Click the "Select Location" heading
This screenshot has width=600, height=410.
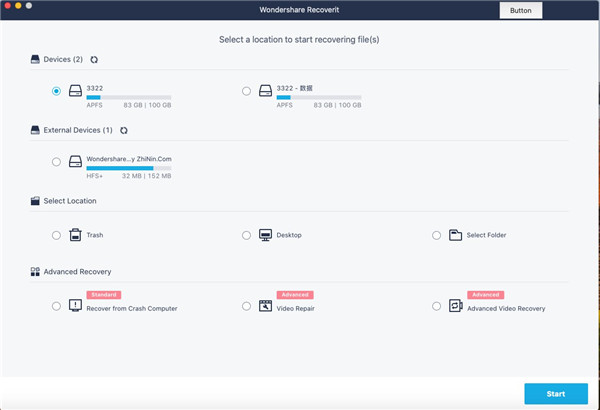pyautogui.click(x=70, y=201)
